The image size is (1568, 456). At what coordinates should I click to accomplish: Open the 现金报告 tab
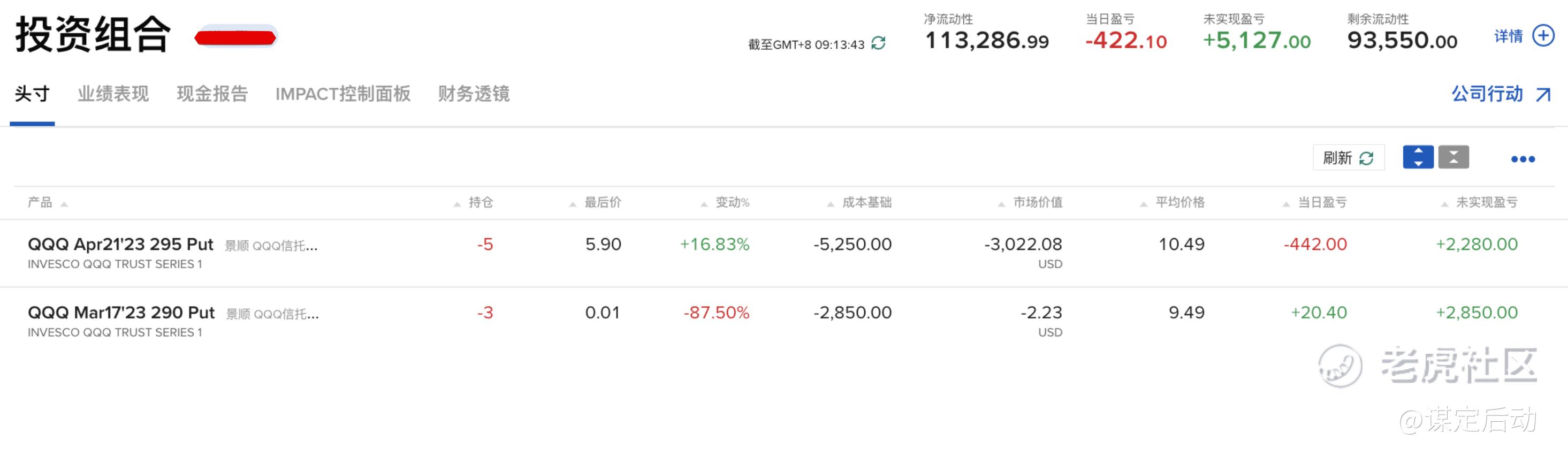(212, 94)
